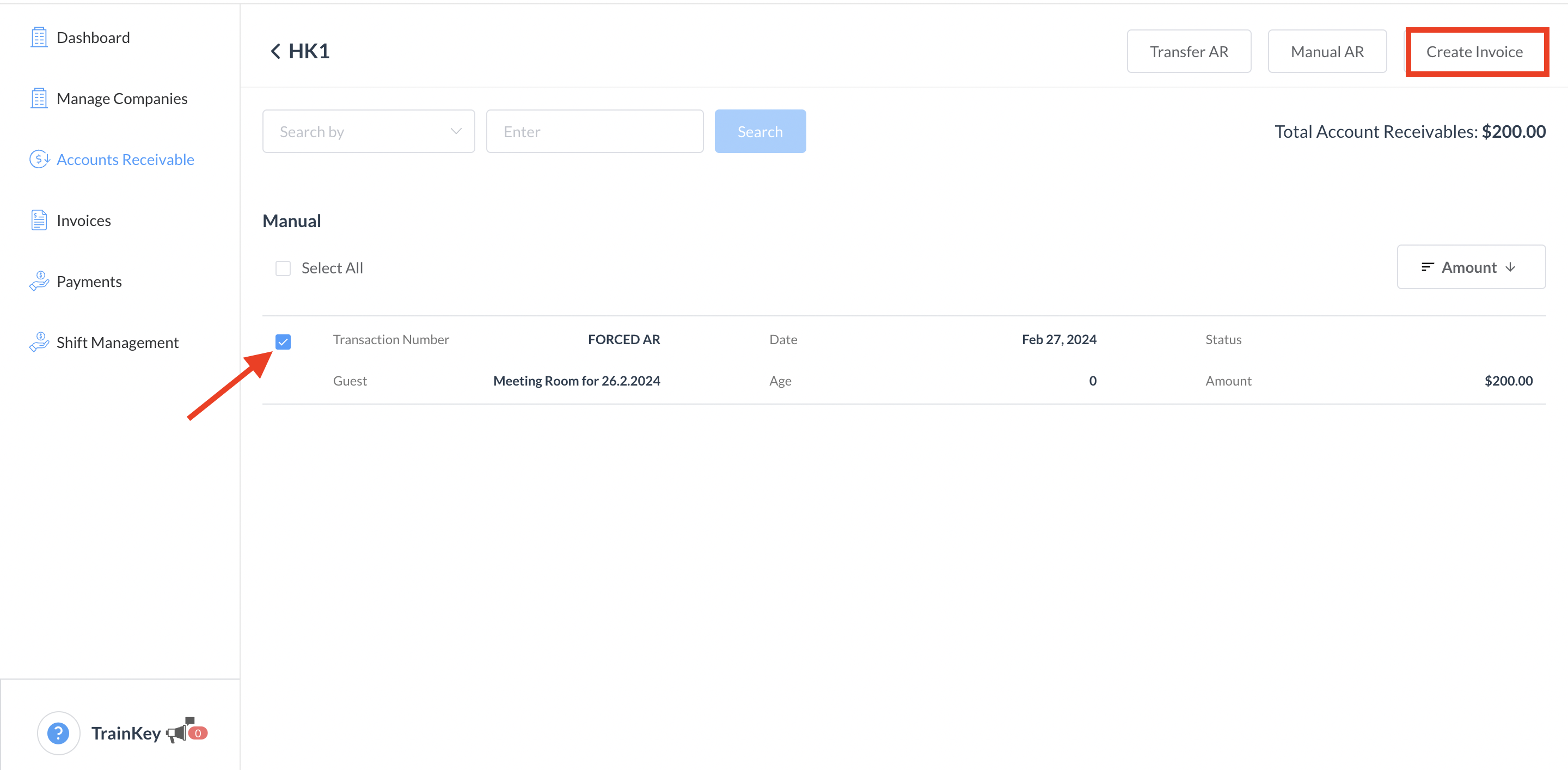
Task: Go back using arrow beside HK1
Action: 275,51
